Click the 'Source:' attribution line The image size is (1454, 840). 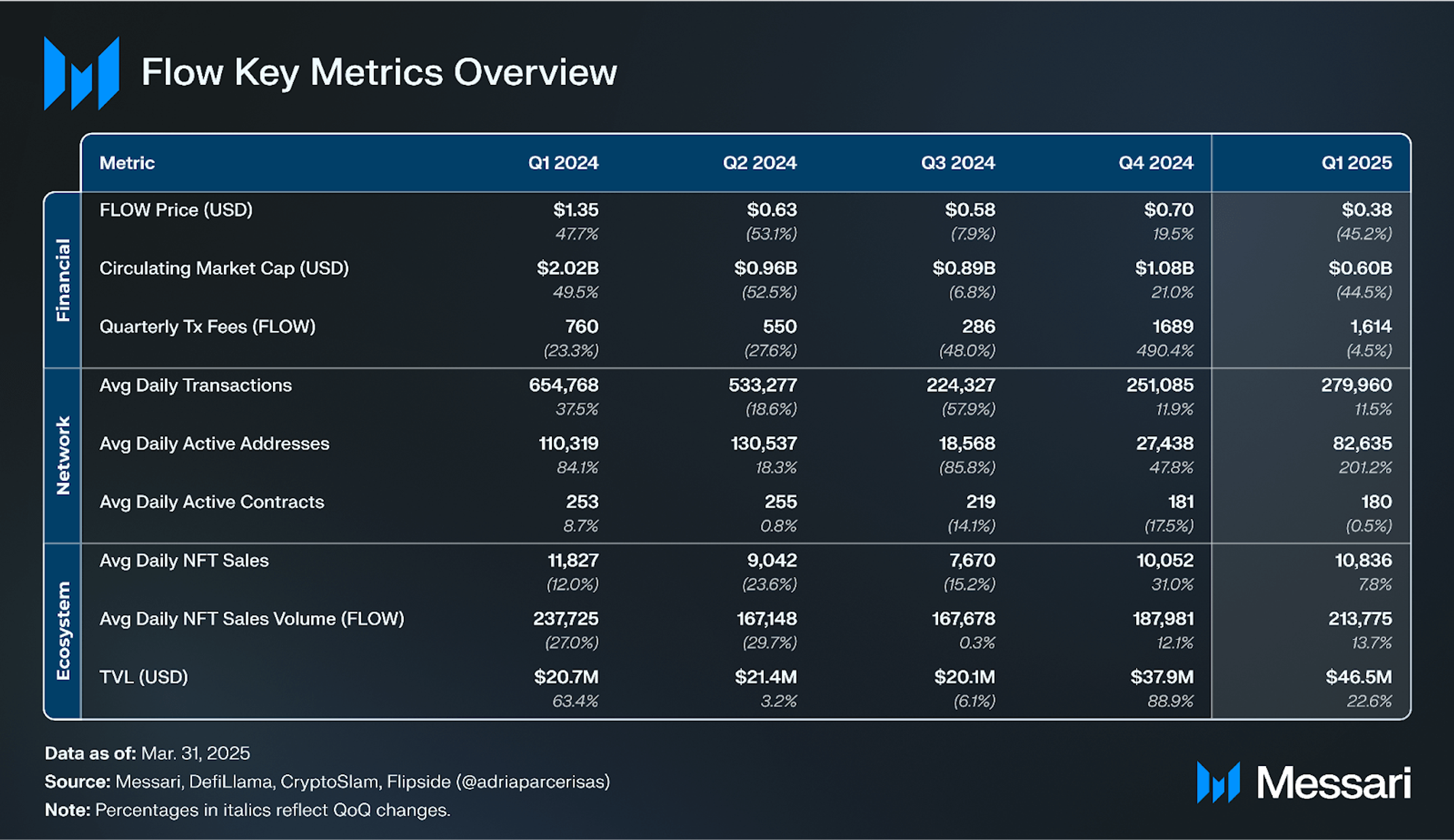coord(327,782)
